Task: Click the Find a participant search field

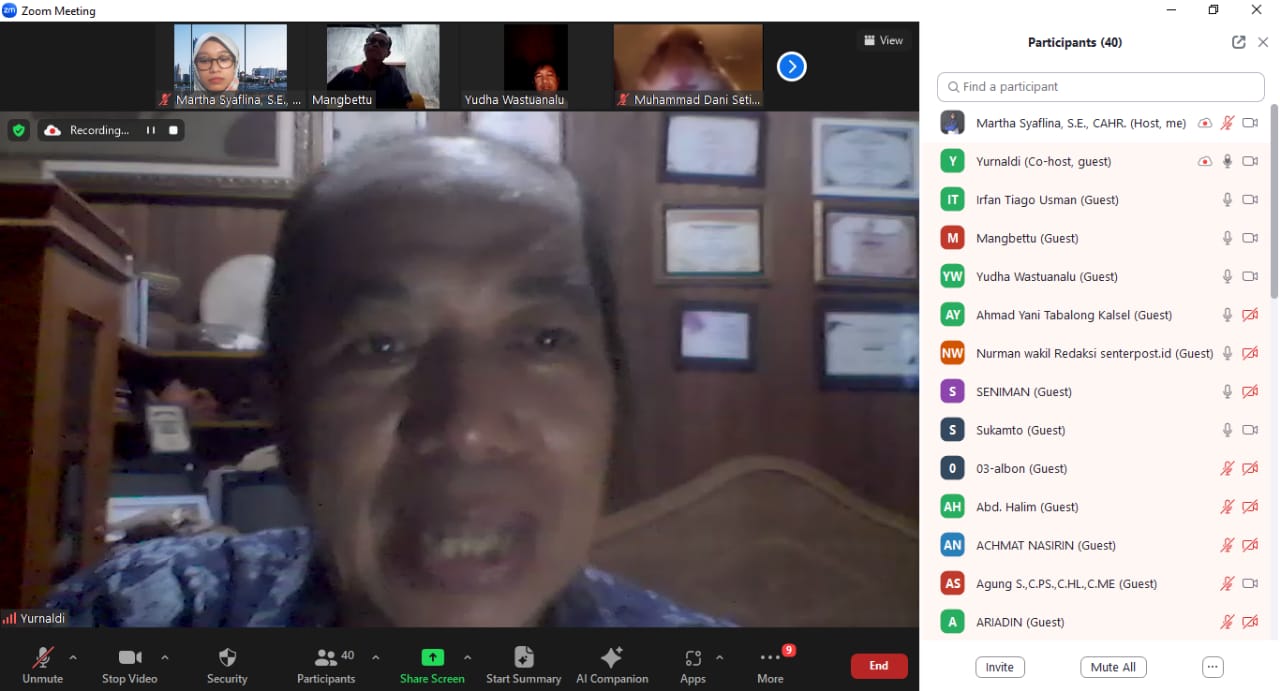Action: click(x=1101, y=87)
